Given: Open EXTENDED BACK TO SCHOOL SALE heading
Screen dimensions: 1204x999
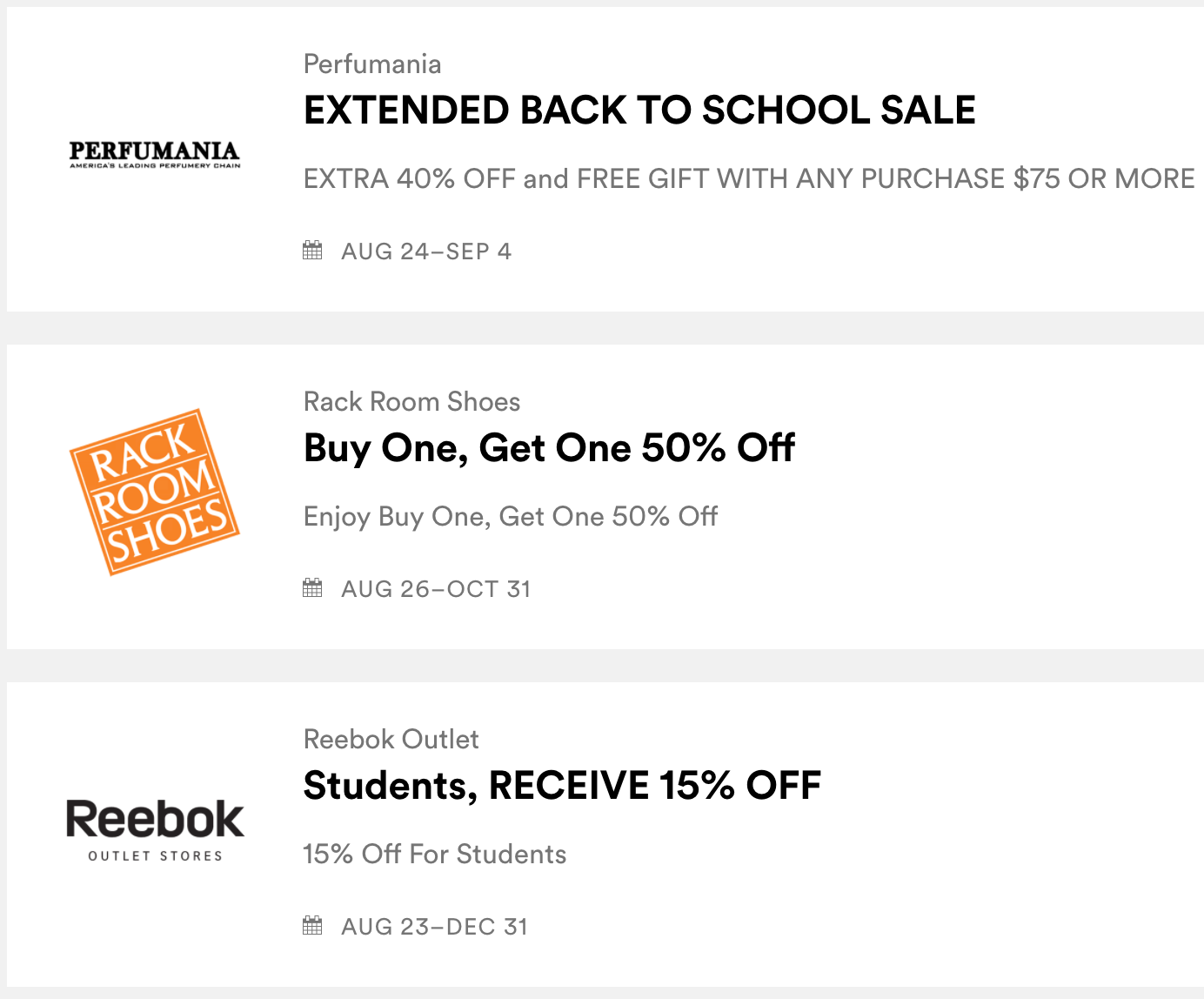Looking at the screenshot, I should point(639,111).
